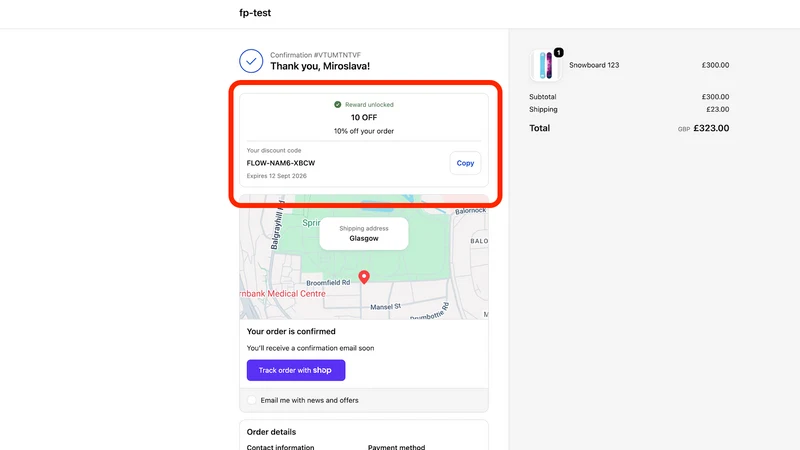Click the red map location pin

point(364,277)
